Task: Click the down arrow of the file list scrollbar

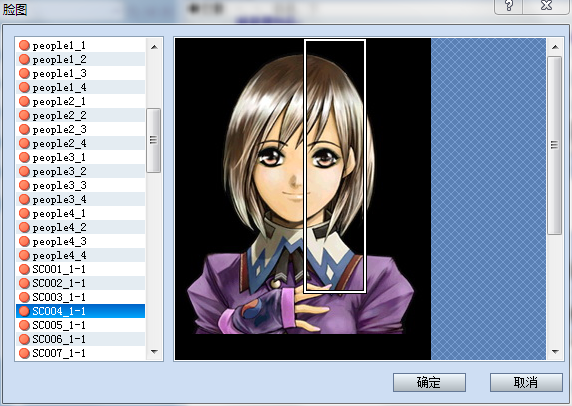Action: coord(154,352)
